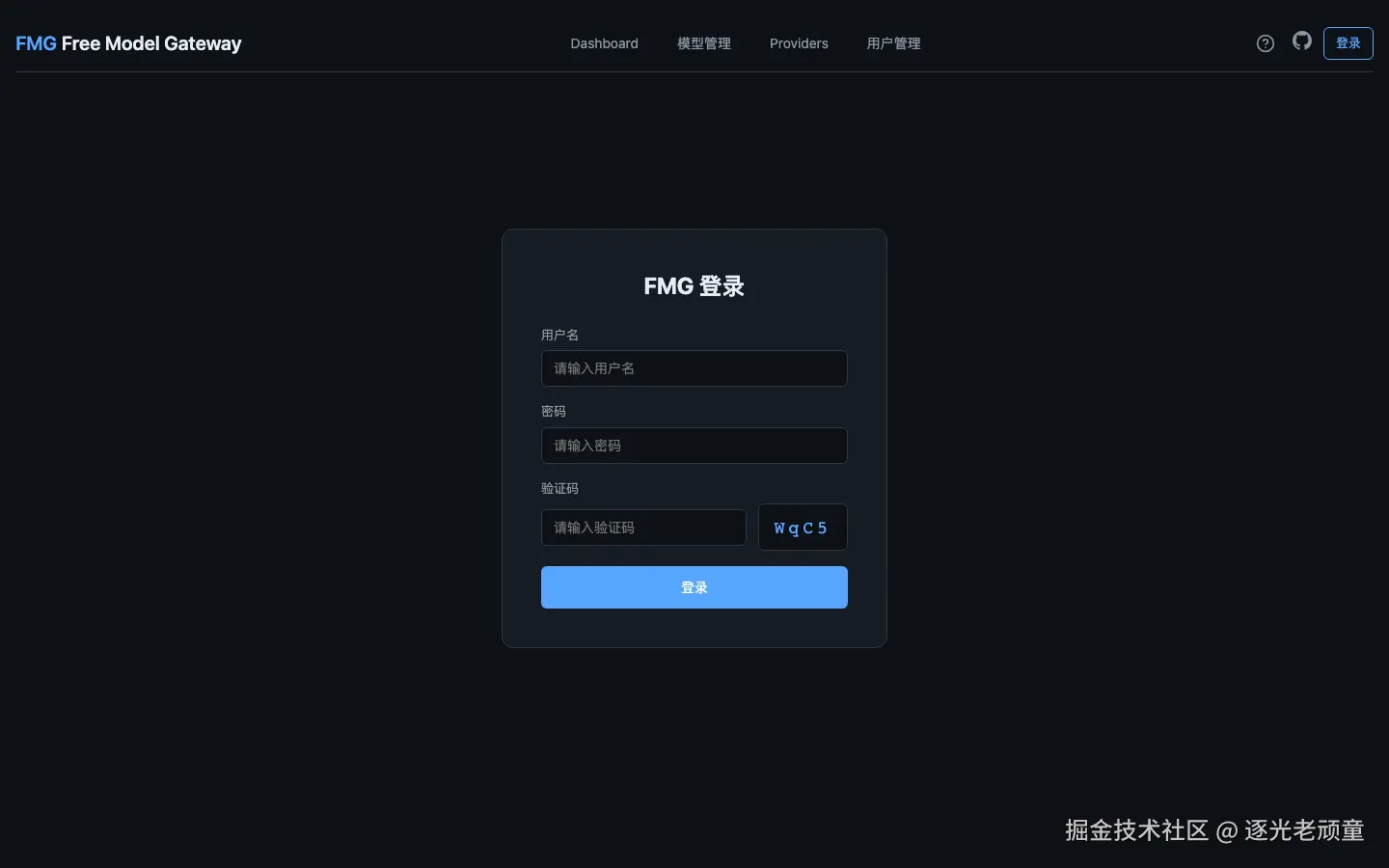Click the 用户名 field label
This screenshot has height=868, width=1389.
560,335
